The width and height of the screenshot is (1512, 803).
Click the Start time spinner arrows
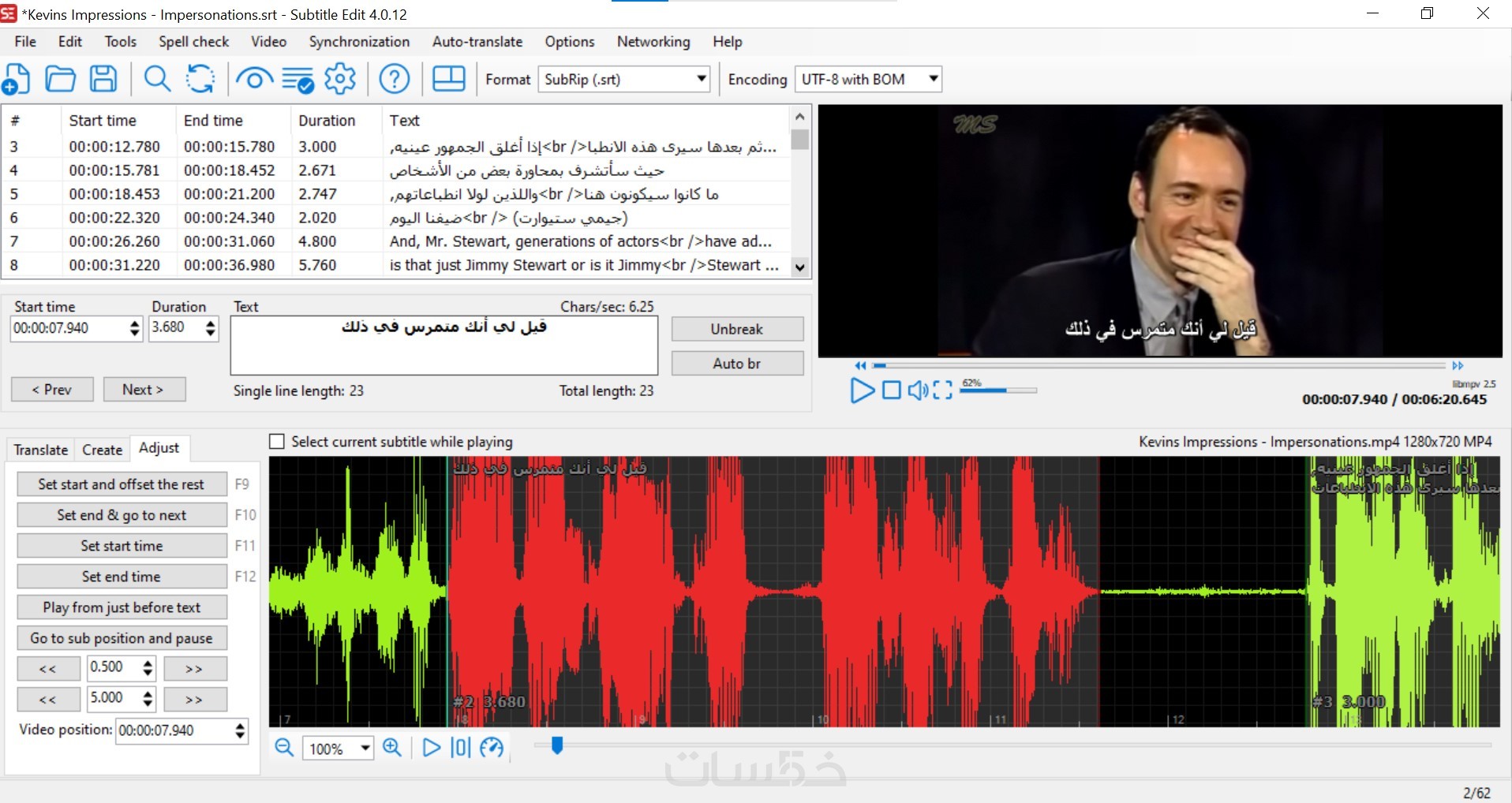click(135, 328)
